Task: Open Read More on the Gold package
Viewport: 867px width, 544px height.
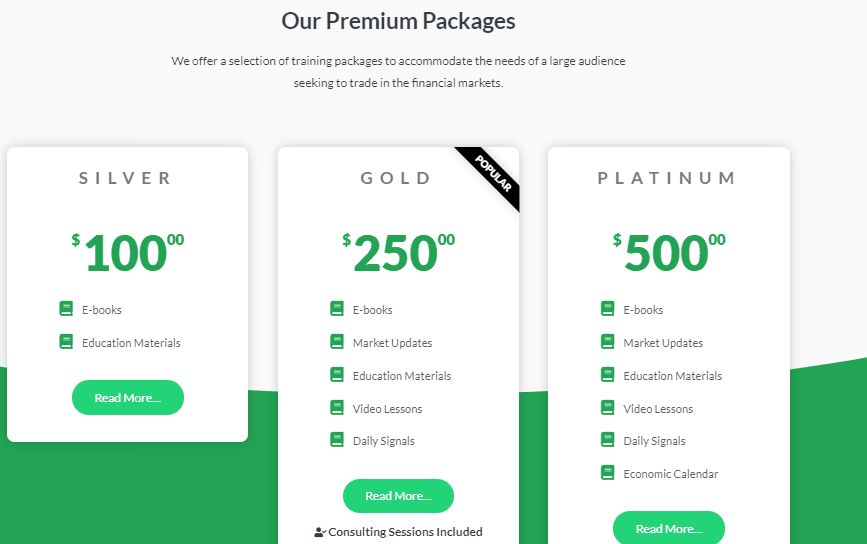Action: 398,496
